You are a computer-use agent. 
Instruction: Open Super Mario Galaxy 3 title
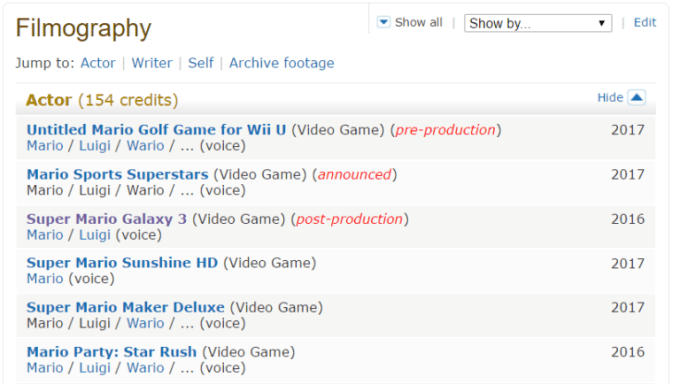pos(107,219)
